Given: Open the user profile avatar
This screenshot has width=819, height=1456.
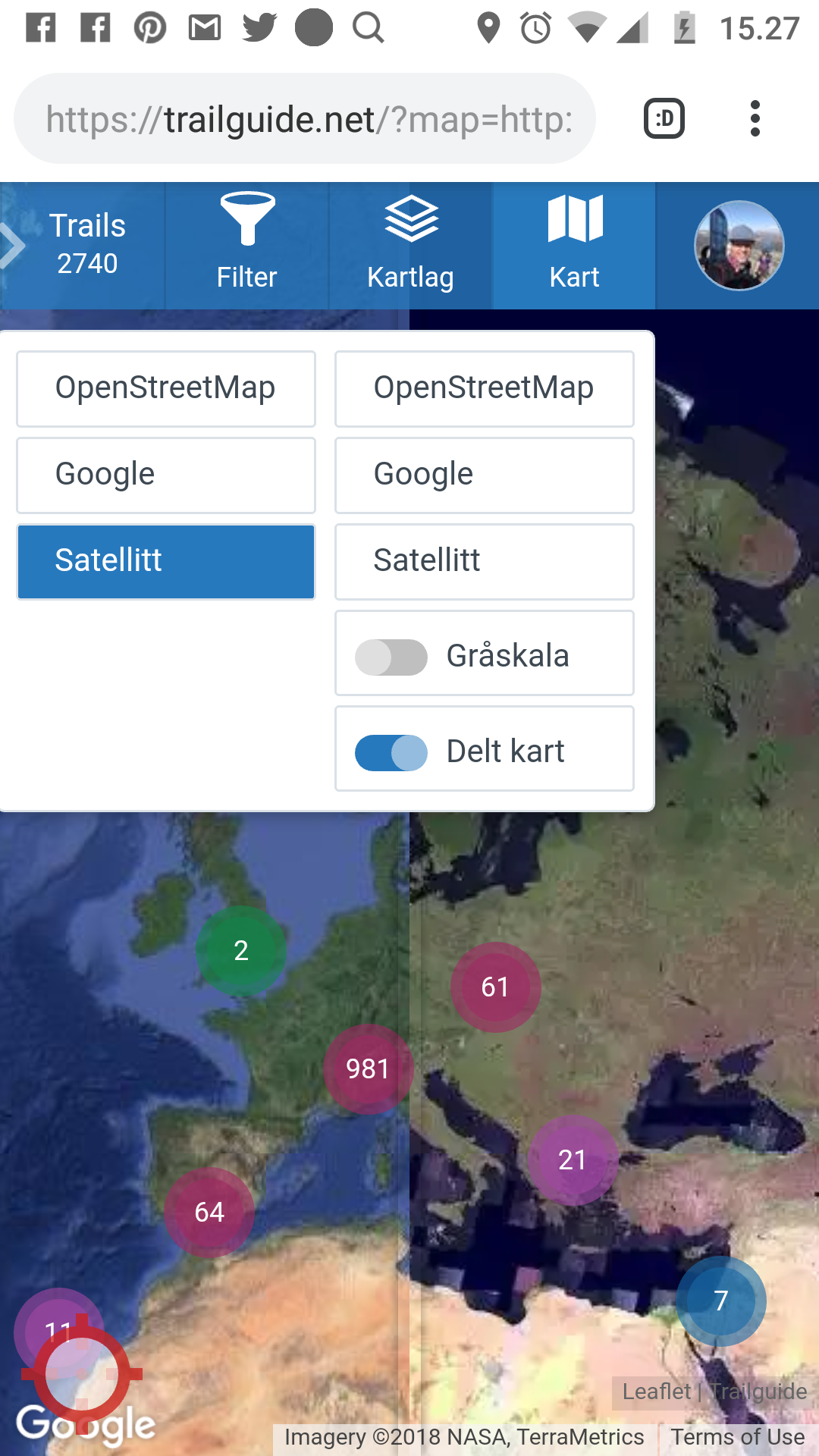Looking at the screenshot, I should click(739, 246).
